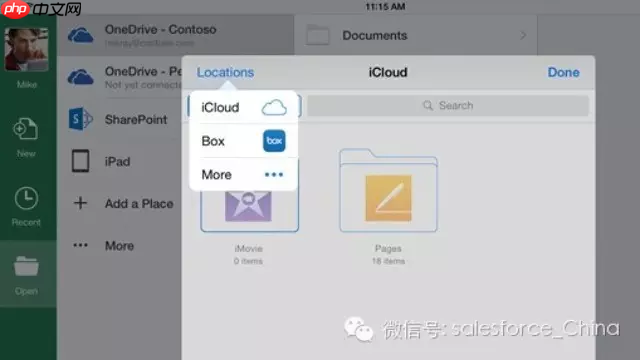Viewport: 640px width, 360px height.
Task: Select the Add a Place label
Action: (x=139, y=203)
